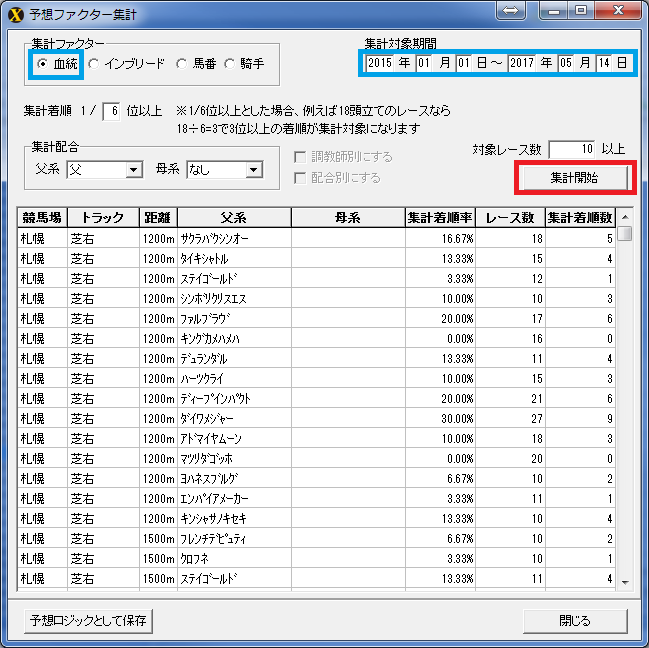Click the table scrollbar down arrow
Screen dimensions: 649x648
coord(625,583)
